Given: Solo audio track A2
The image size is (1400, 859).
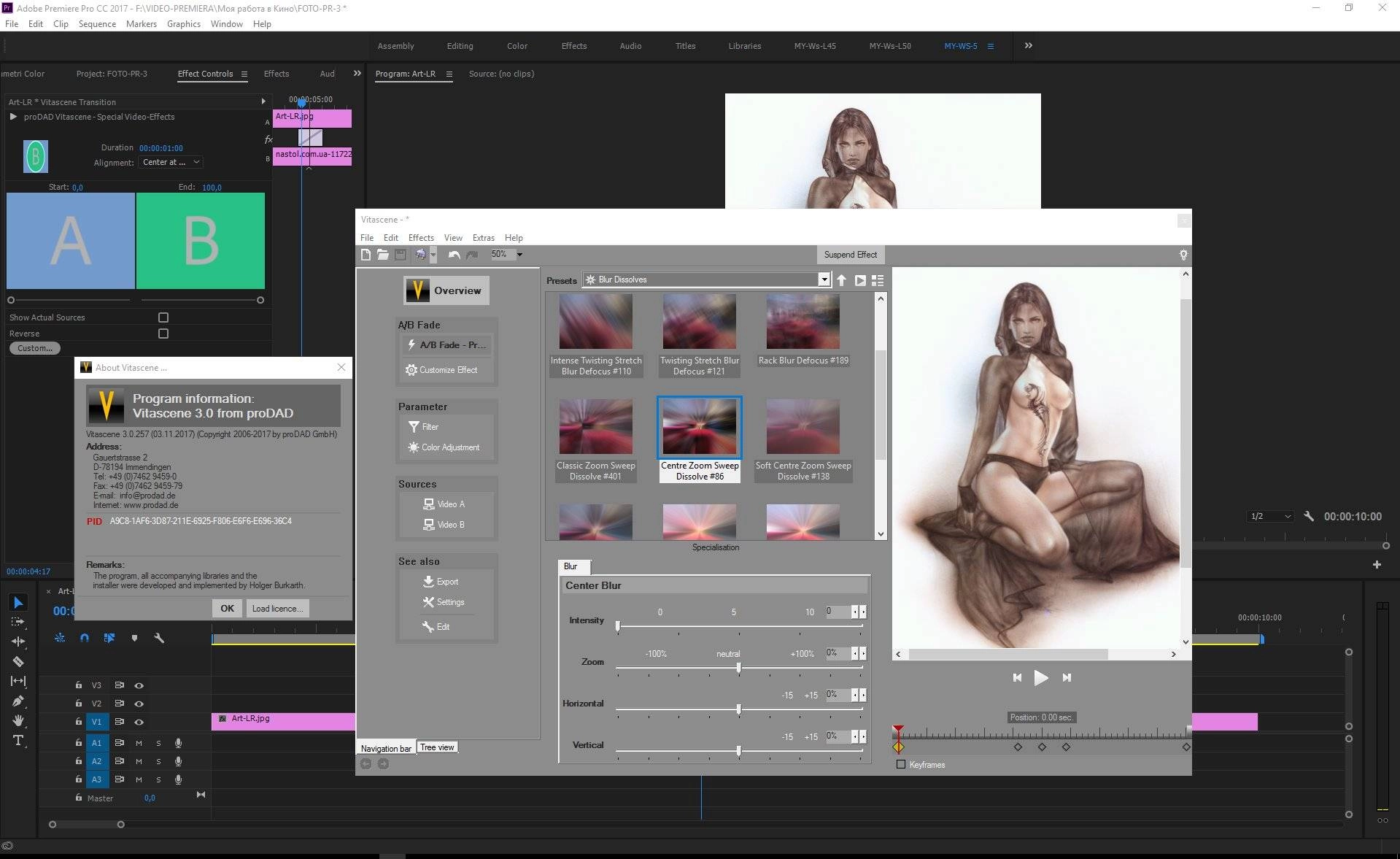Looking at the screenshot, I should 158,761.
